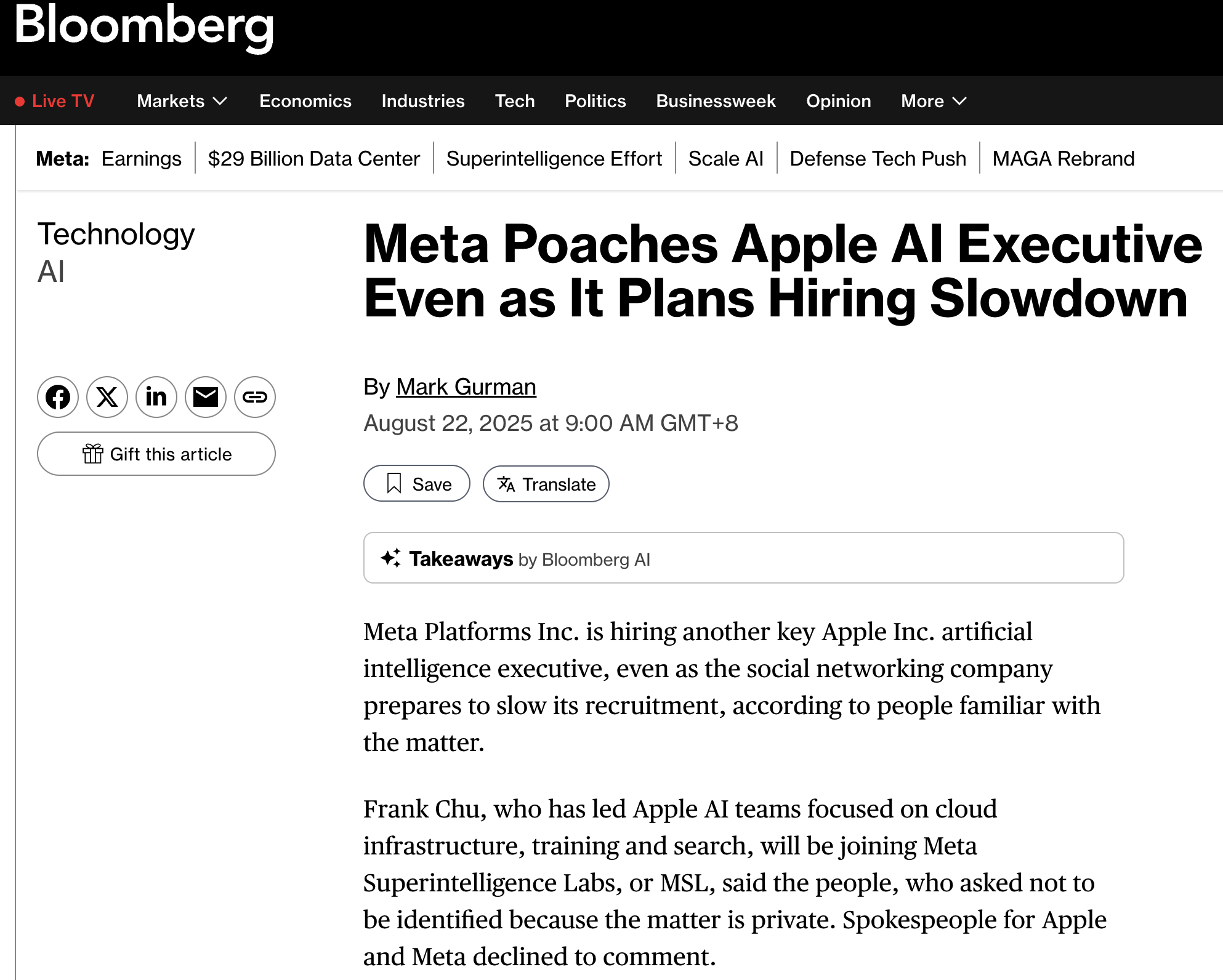Screen dimensions: 1223x980
Task: Click the Bloomberg logo
Action: click(144, 26)
